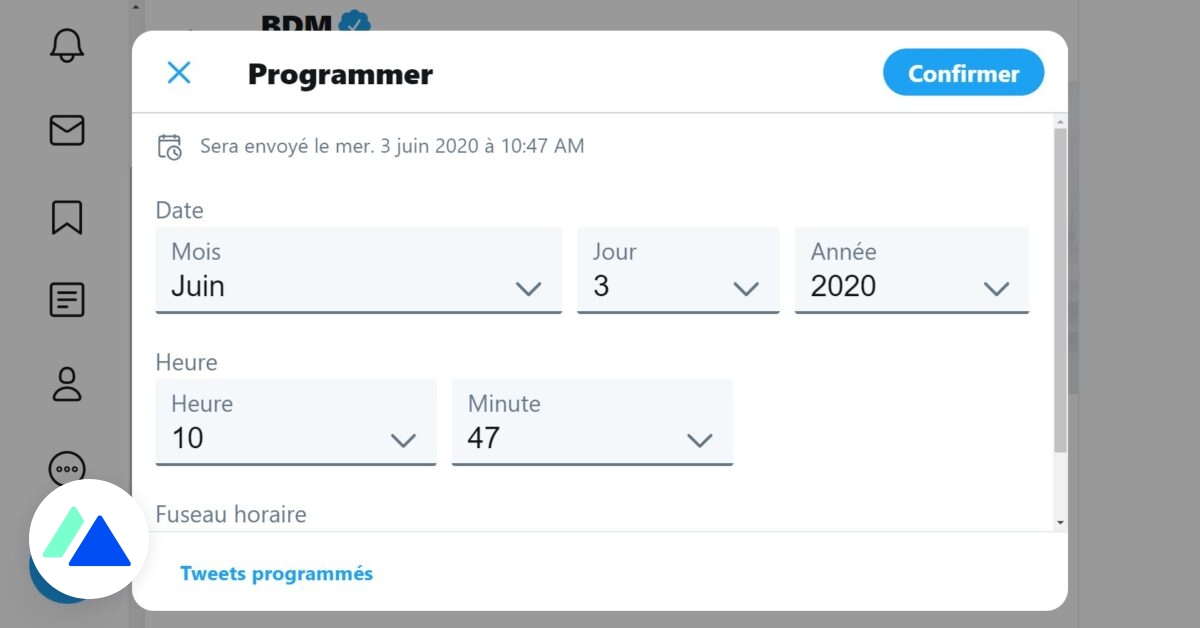Click the Heure section heading
Viewport: 1200px width, 628px height.
186,362
